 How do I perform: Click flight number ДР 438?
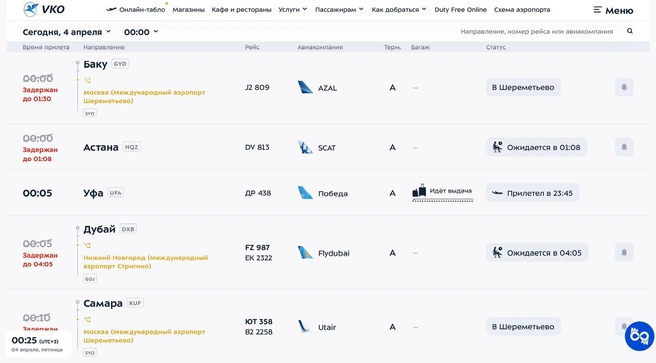[x=258, y=193]
